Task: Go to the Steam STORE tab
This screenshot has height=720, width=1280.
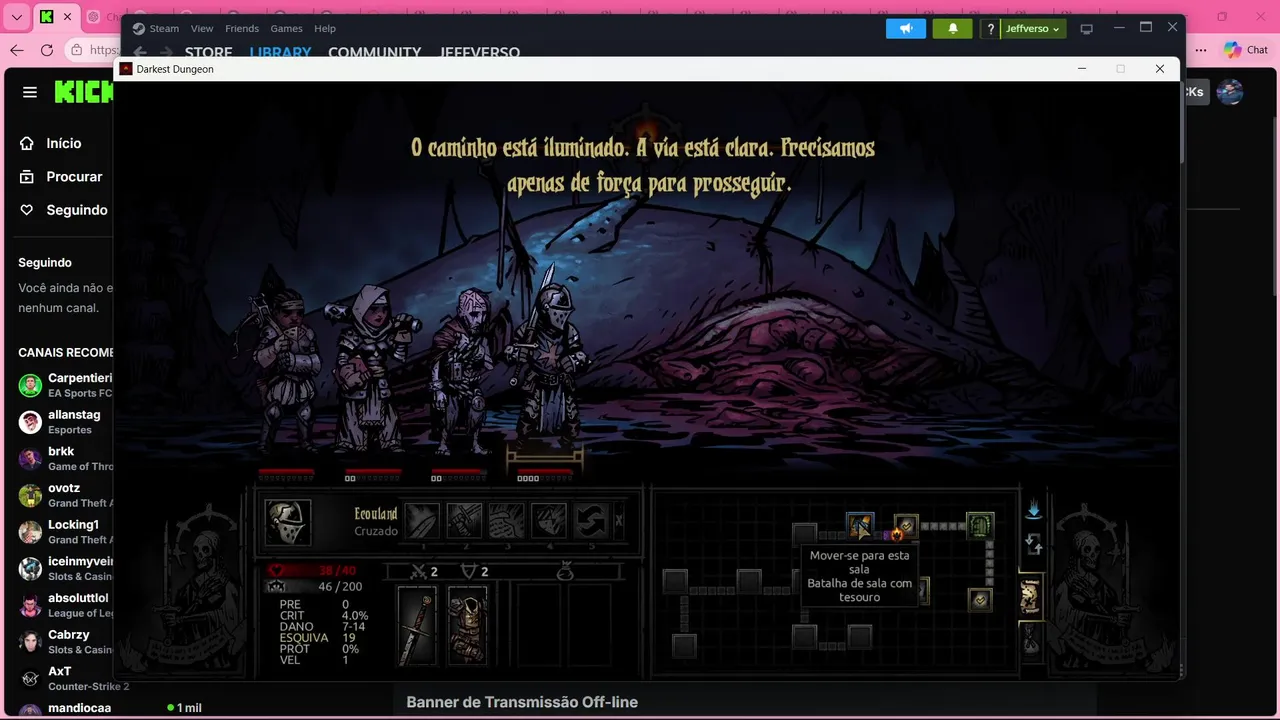Action: click(208, 53)
